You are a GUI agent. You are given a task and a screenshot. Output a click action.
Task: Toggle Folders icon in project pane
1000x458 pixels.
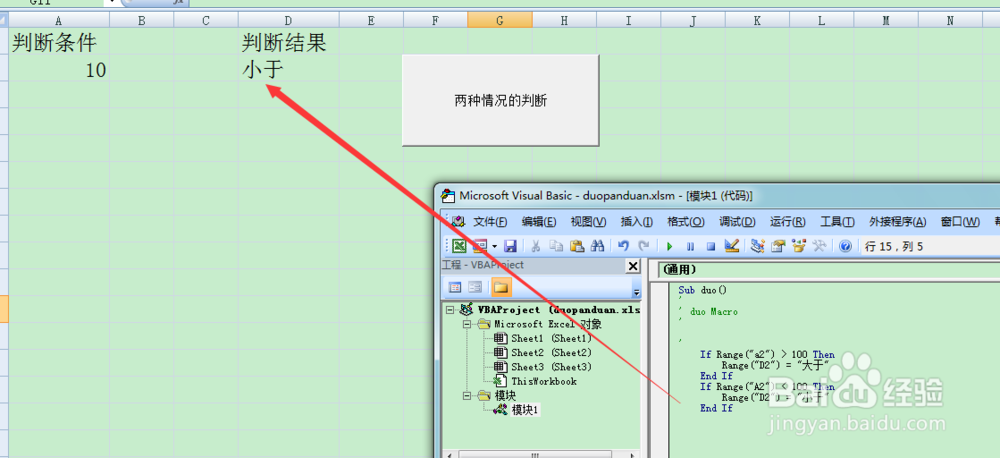coord(501,288)
